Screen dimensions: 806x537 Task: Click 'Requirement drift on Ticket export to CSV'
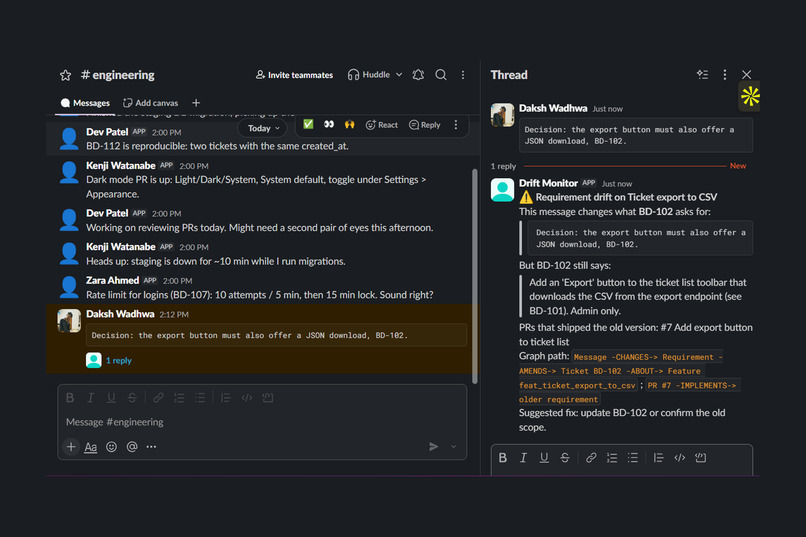pyautogui.click(x=626, y=197)
